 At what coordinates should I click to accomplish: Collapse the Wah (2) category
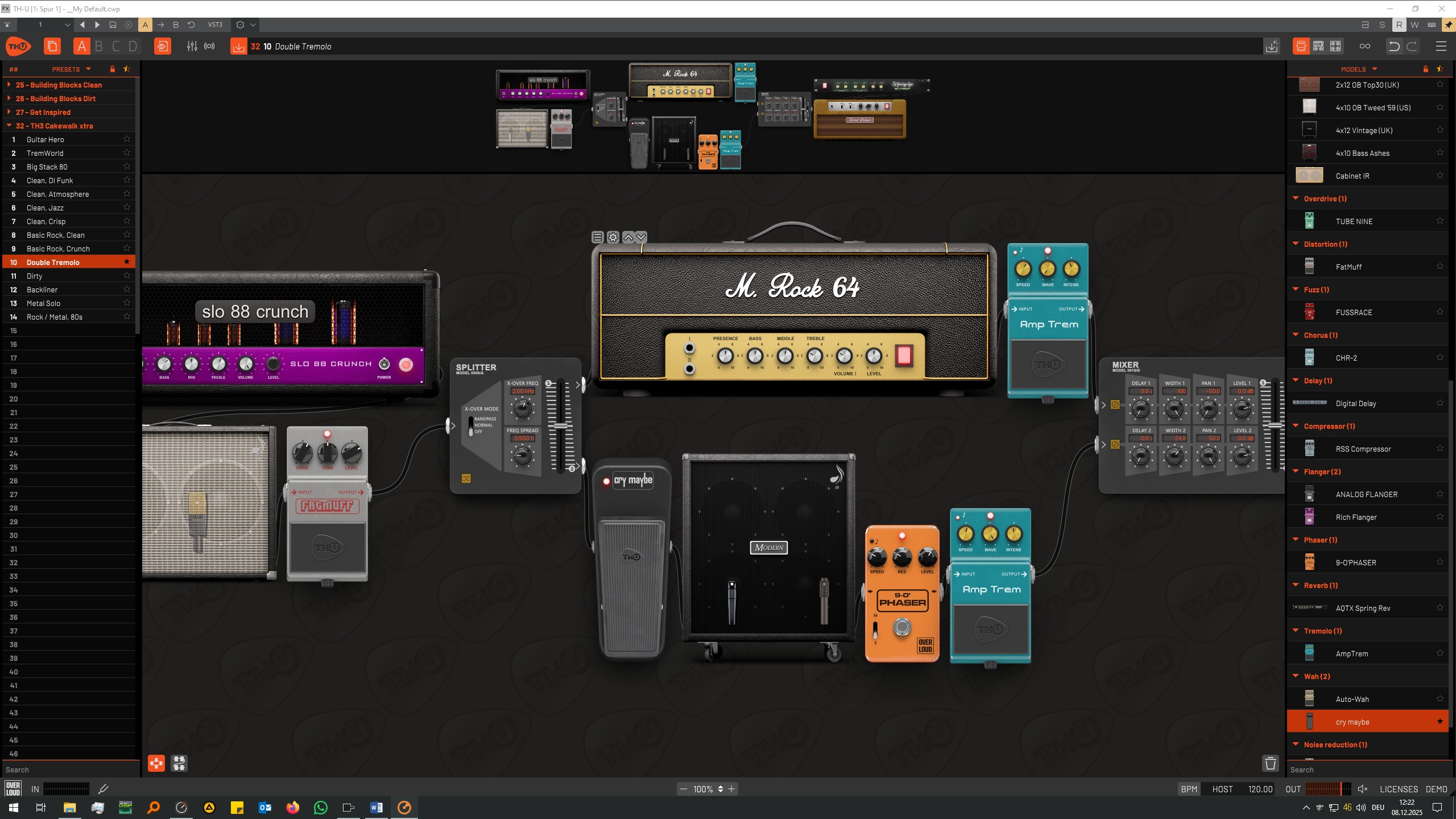1296,676
